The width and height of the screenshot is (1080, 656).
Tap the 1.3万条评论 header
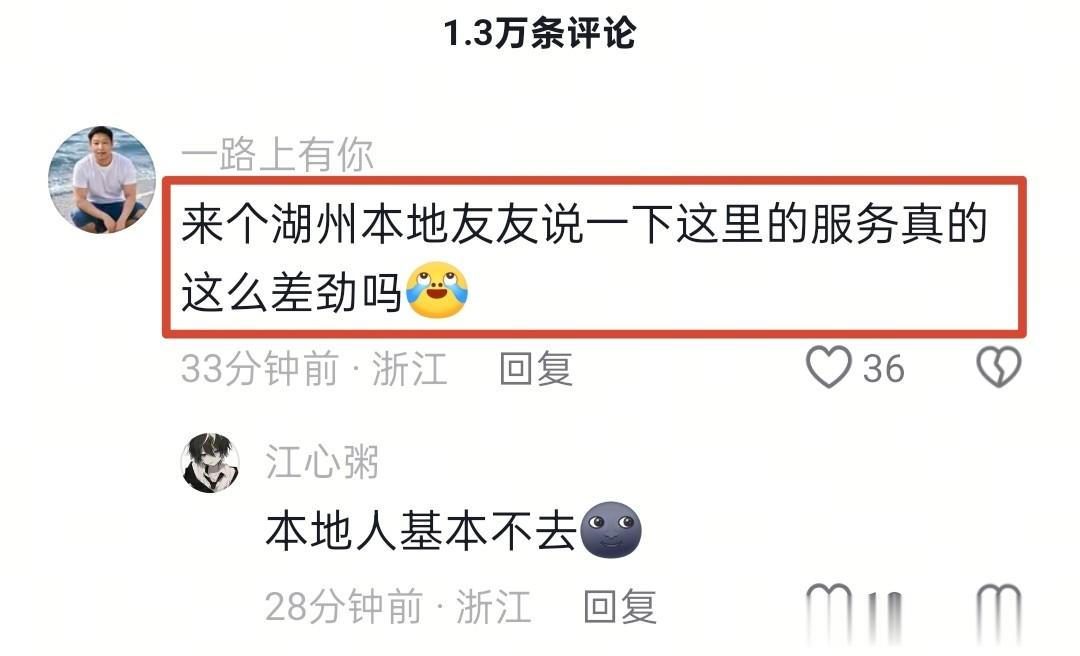(x=539, y=34)
